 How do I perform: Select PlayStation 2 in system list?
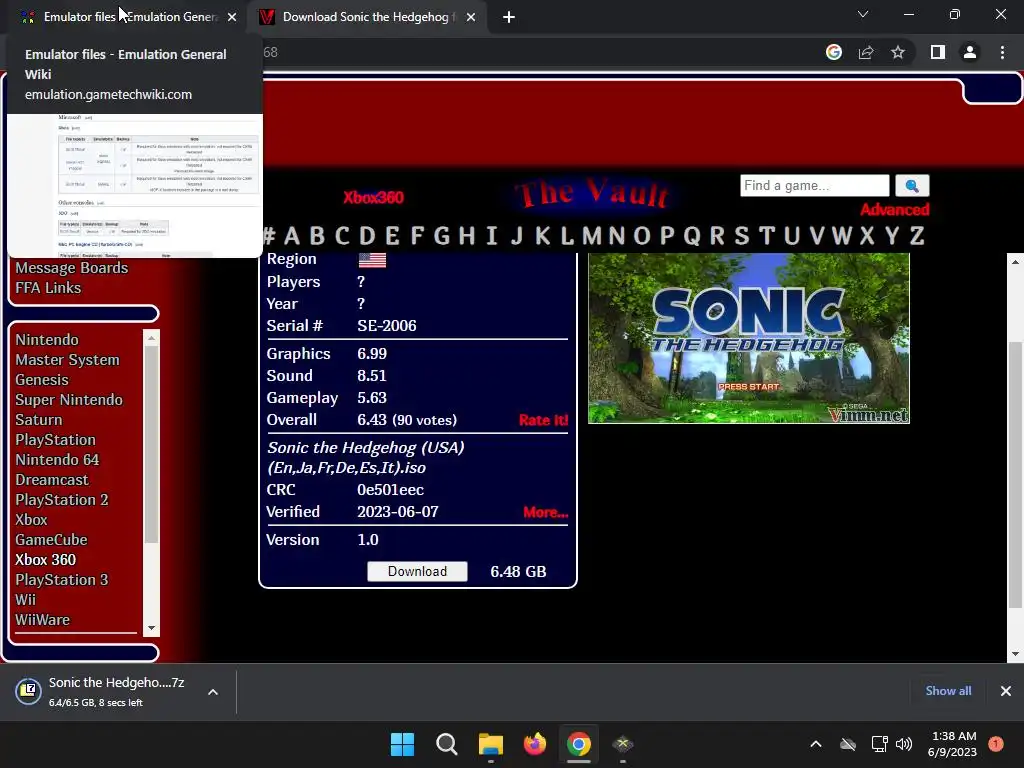[62, 500]
